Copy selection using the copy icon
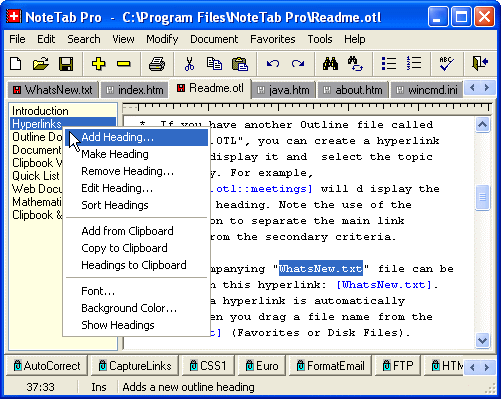Screen dimensions: 501x399 tap(214, 63)
